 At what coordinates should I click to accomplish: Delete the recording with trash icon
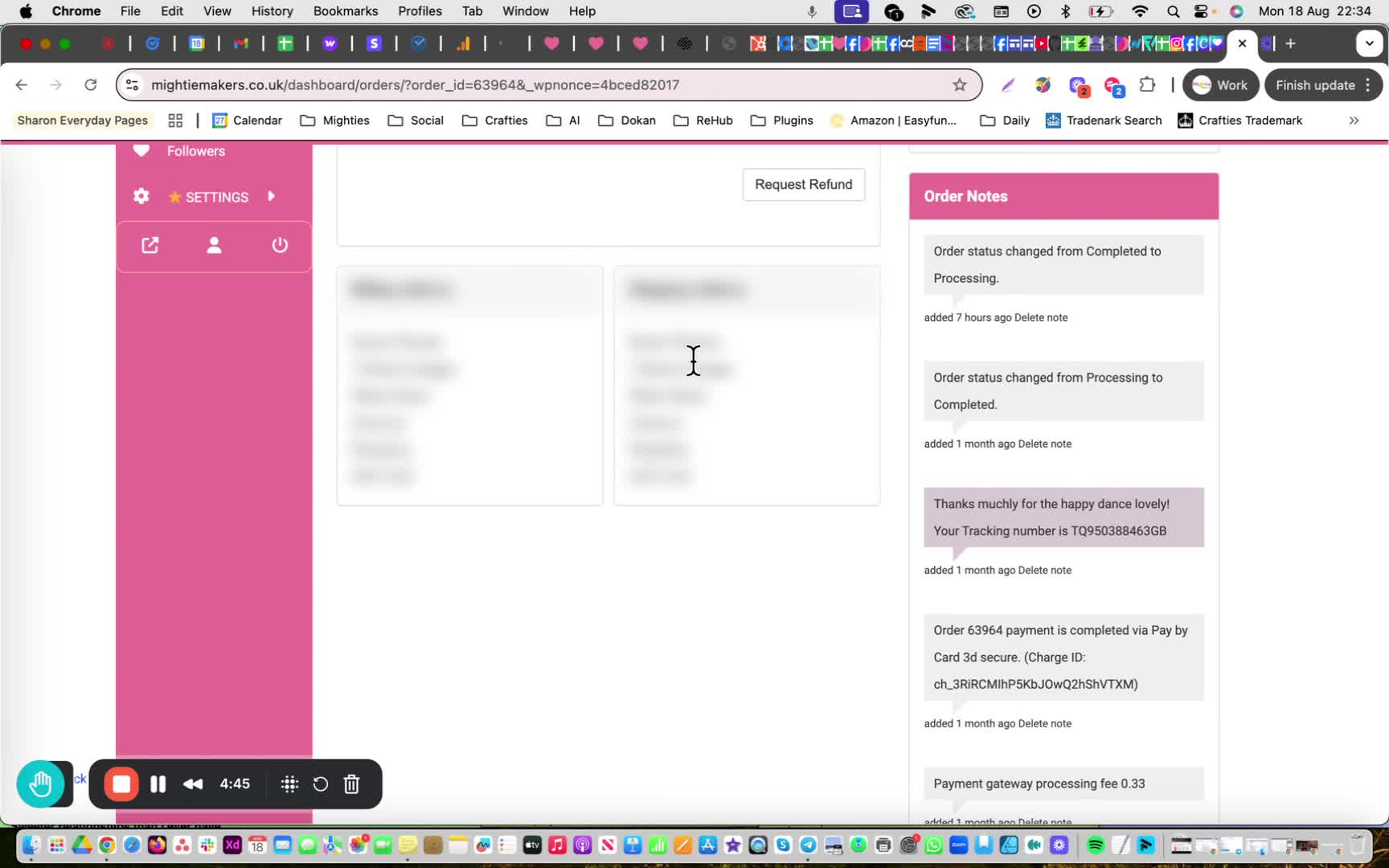[351, 784]
